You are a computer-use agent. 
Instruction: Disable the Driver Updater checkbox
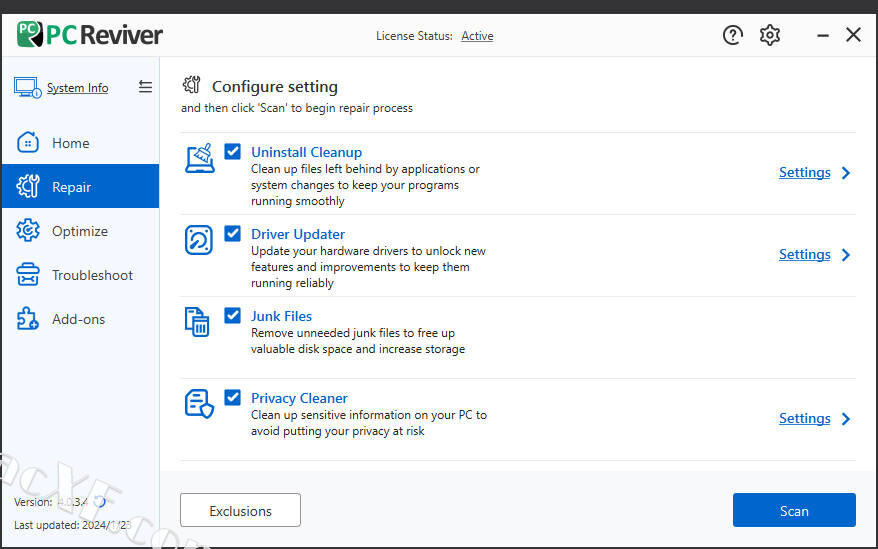(x=233, y=234)
